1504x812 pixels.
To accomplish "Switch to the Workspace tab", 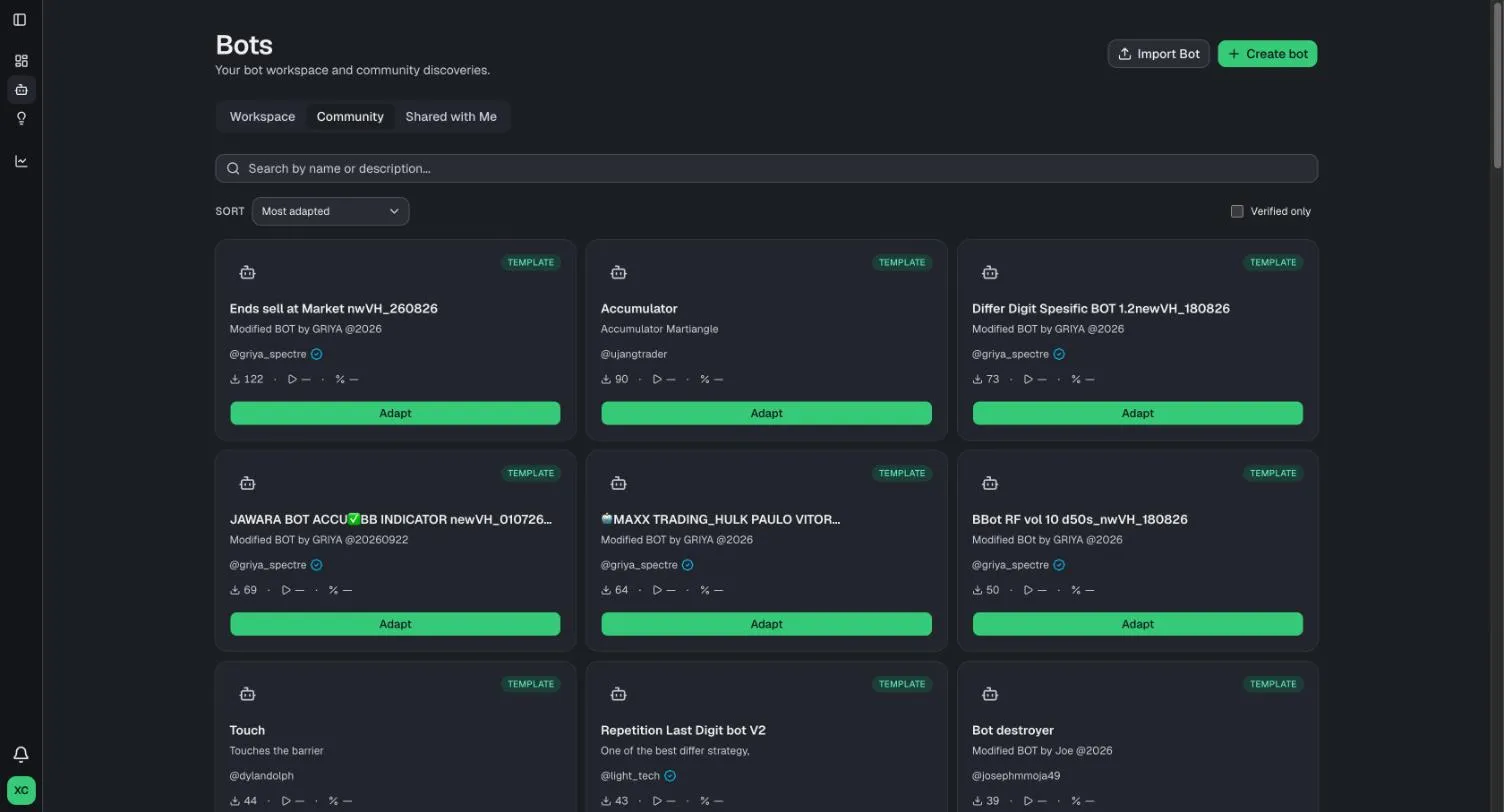I will coord(262,117).
